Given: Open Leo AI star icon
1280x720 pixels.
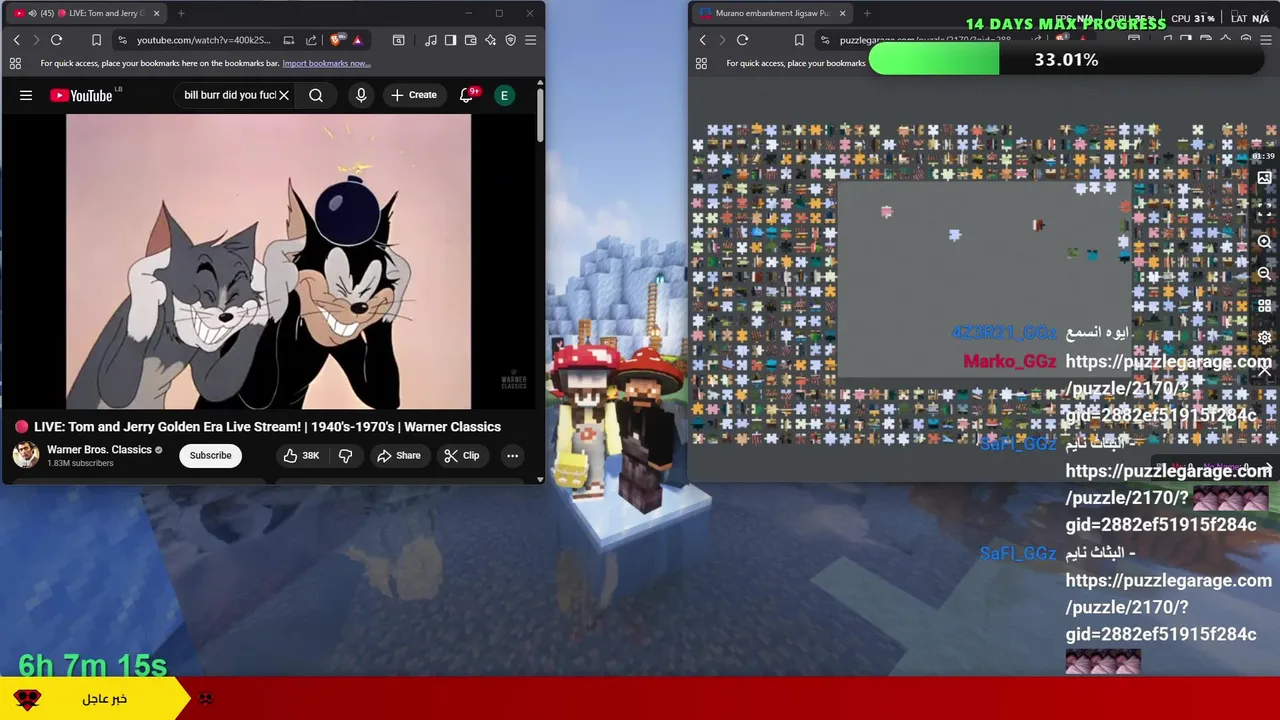Looking at the screenshot, I should click(x=490, y=40).
